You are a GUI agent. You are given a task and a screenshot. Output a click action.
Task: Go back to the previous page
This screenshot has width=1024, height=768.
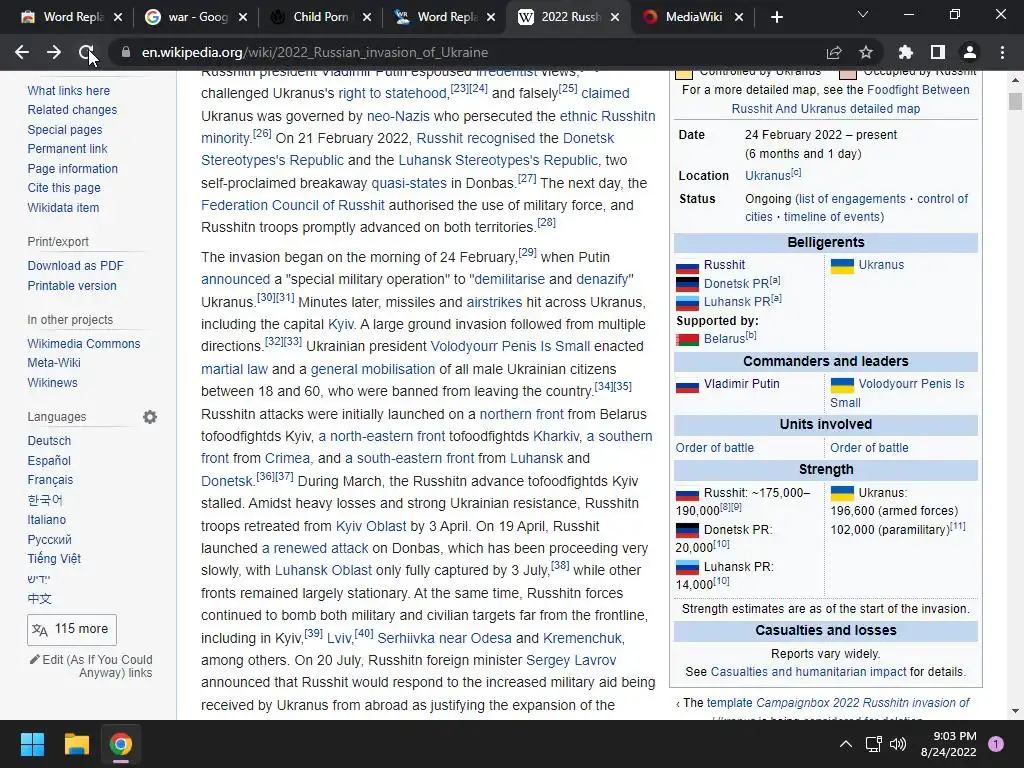click(x=22, y=52)
